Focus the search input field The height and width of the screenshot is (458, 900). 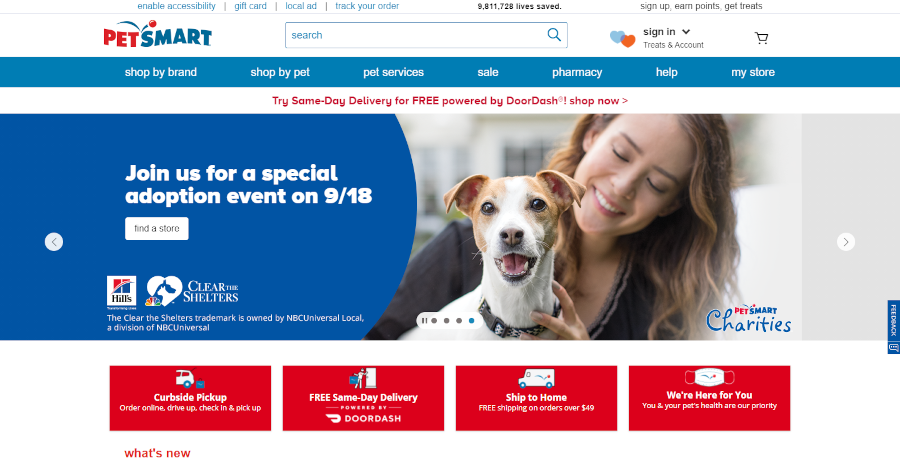(x=416, y=35)
